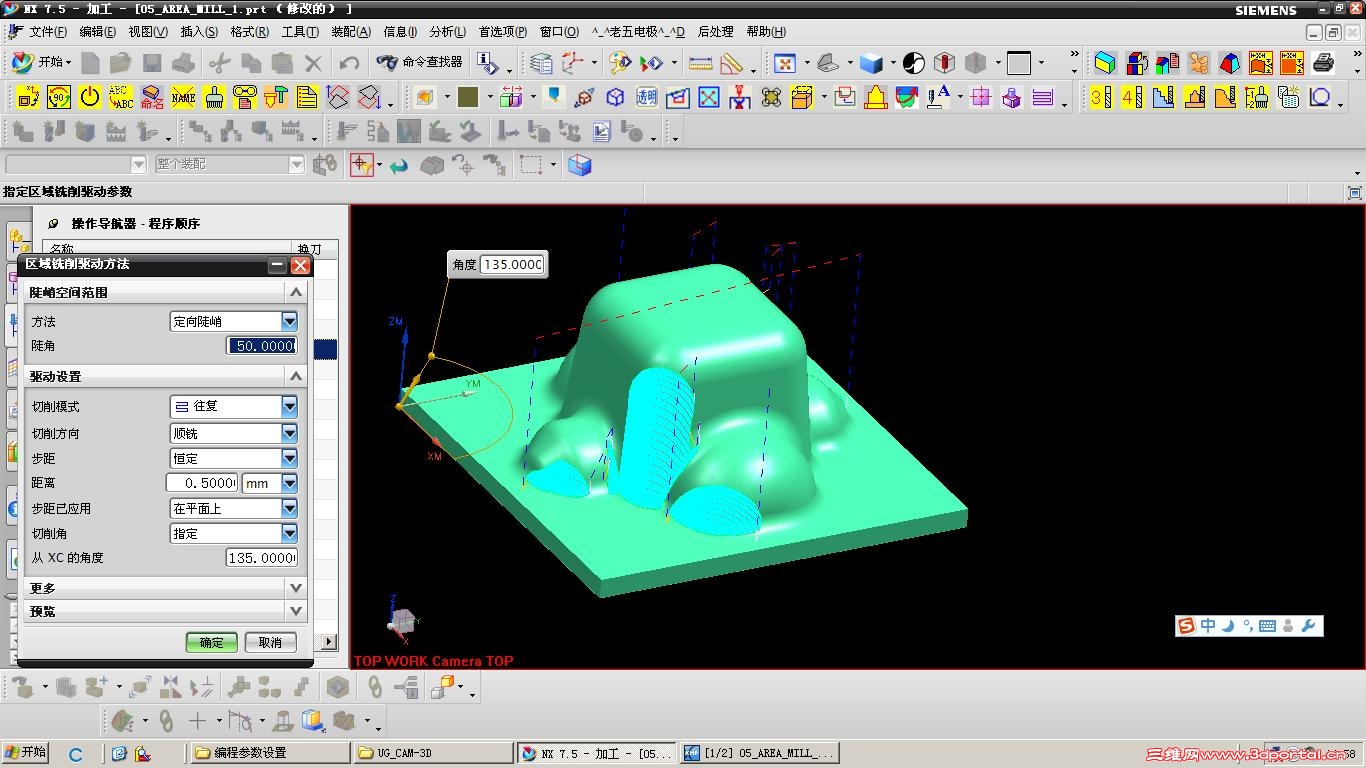Open the Windows 开始 Start button
Image resolution: width=1366 pixels, height=768 pixels.
27,753
